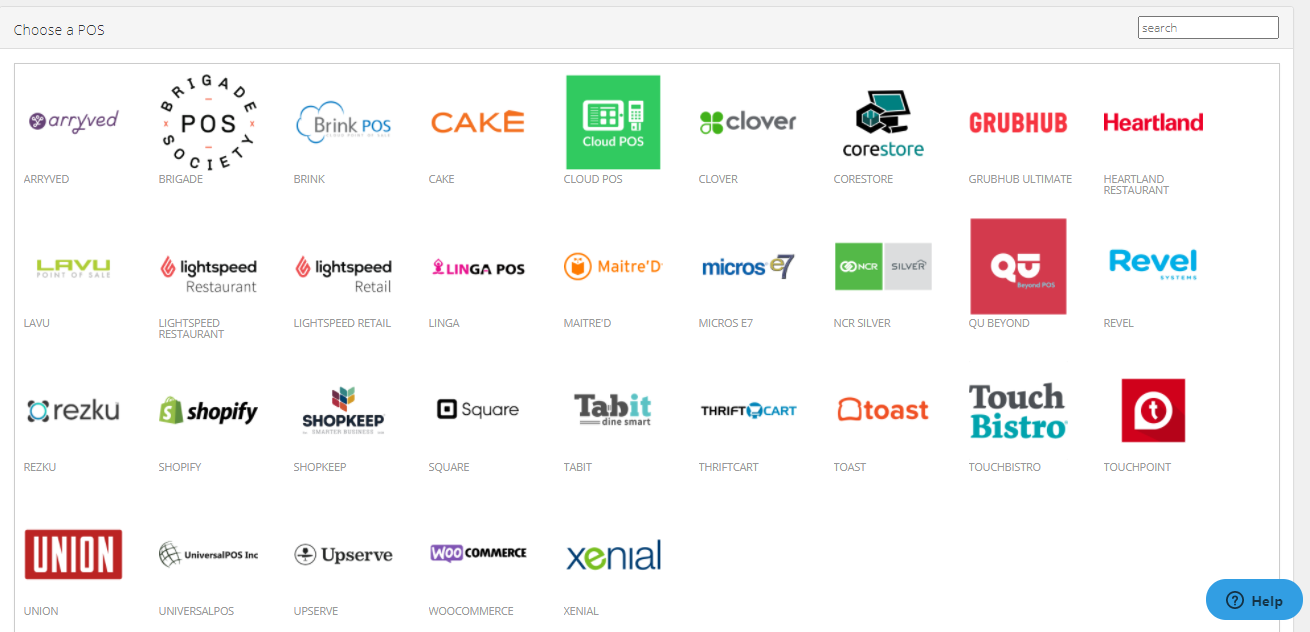Screen dimensions: 1310x632
Task: Click the "TOUCHPOINT" text label
Action: 1137,467
